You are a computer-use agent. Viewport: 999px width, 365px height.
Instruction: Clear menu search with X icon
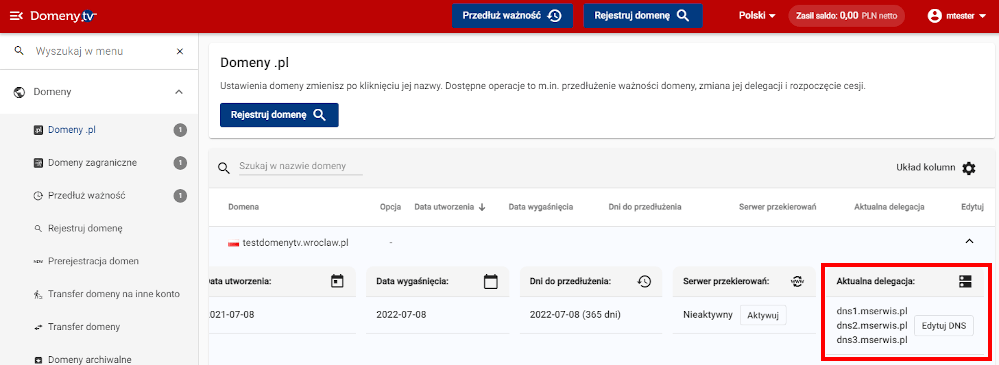click(180, 51)
